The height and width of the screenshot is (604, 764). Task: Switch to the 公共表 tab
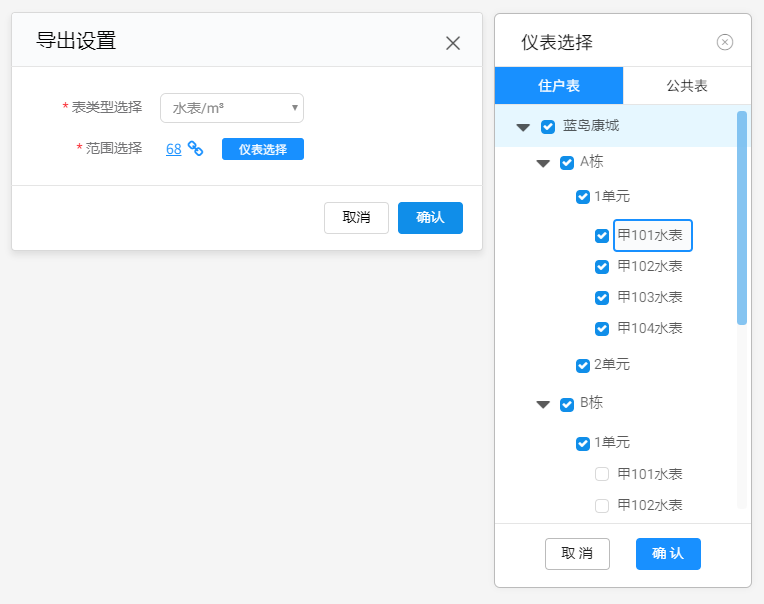[687, 86]
